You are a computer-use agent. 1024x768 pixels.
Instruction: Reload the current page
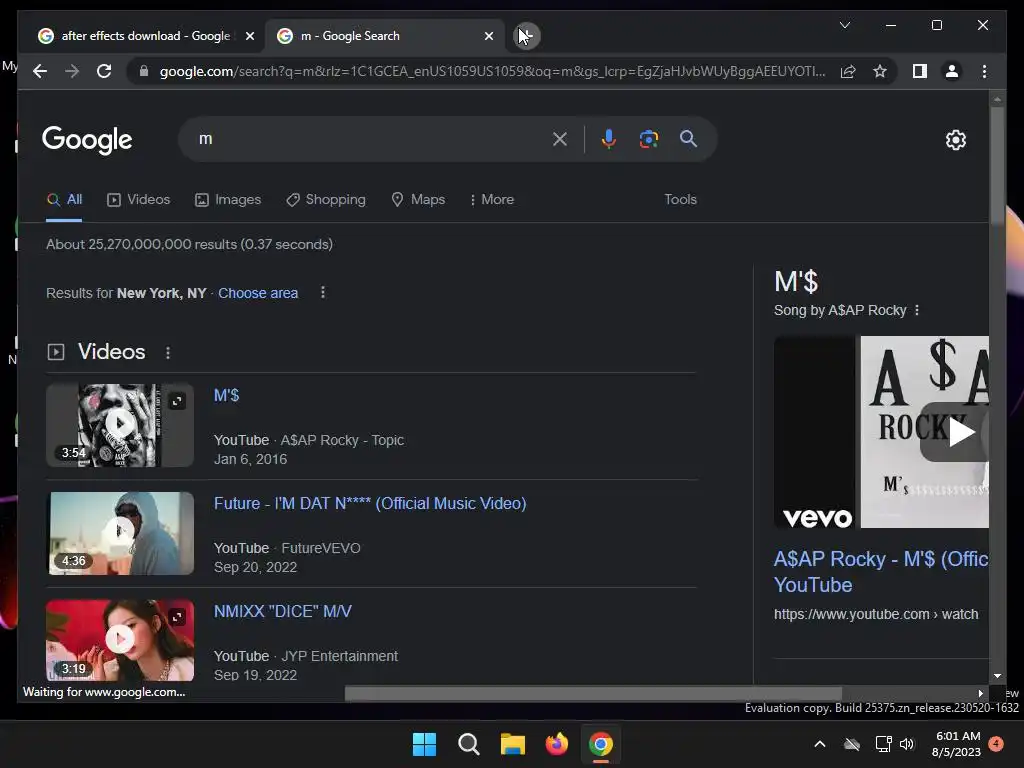point(104,71)
